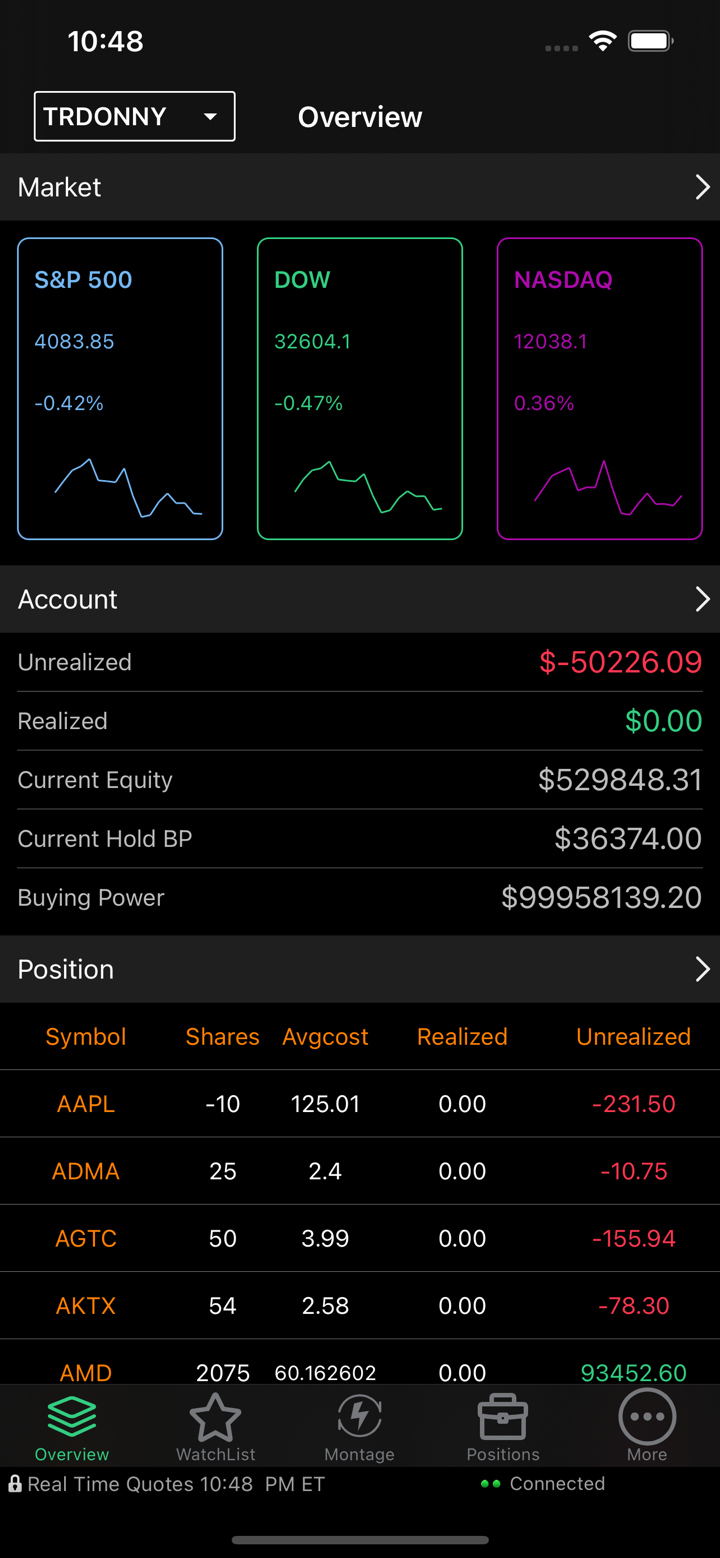Open the WatchList star icon
This screenshot has height=1558, width=720.
click(x=215, y=1417)
